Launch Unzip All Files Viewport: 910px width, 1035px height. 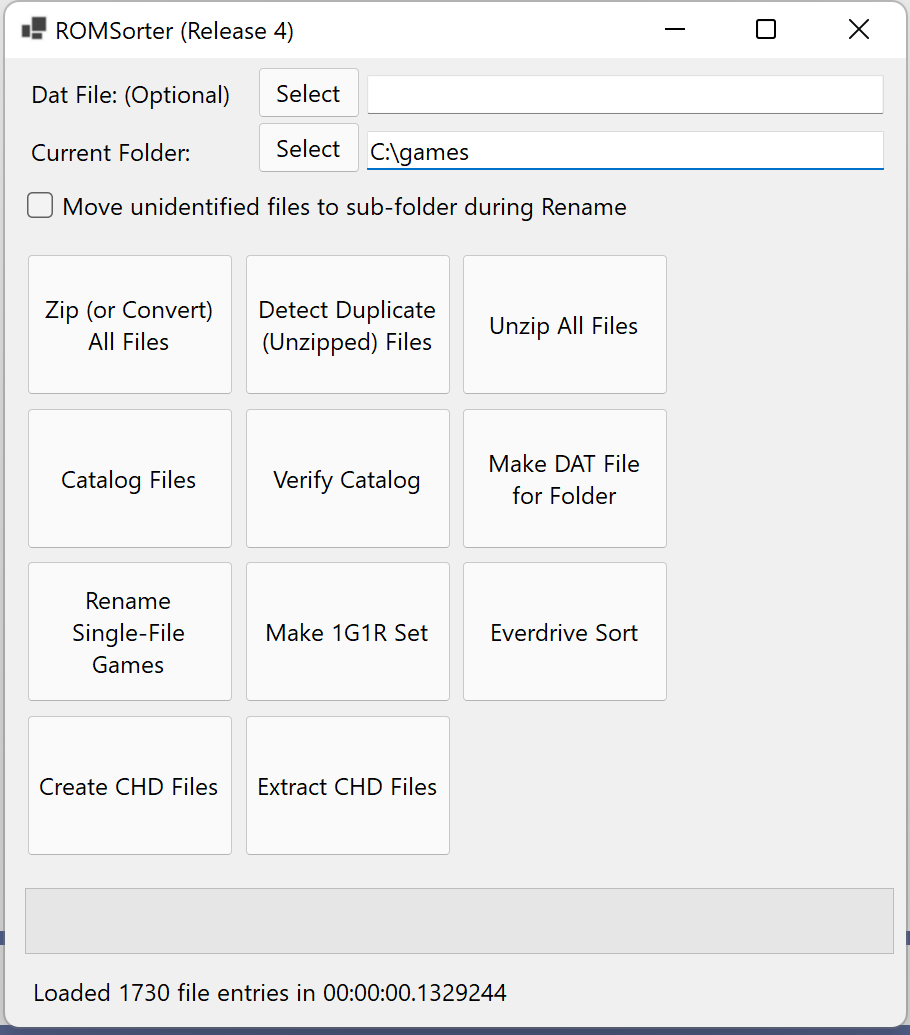click(x=565, y=325)
